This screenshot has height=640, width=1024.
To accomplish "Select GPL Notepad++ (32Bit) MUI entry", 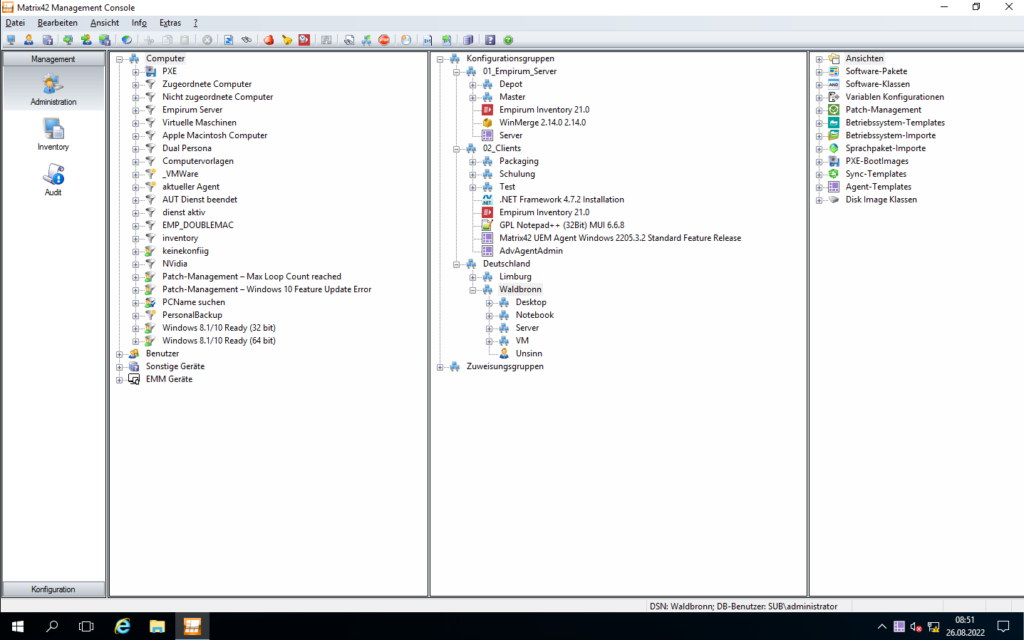I will [x=562, y=225].
